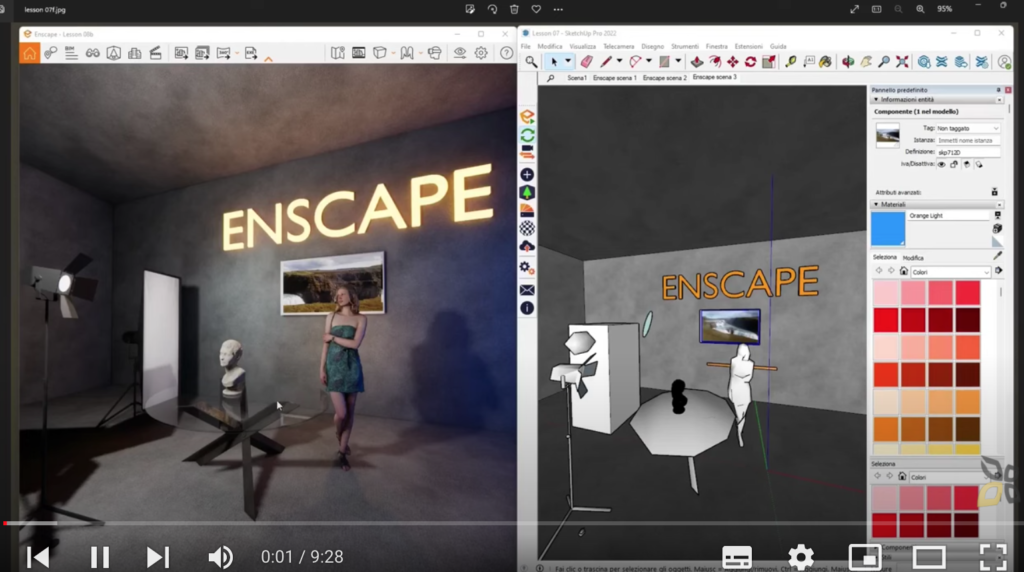Select the SketchUp Orbit tool

pos(848,62)
